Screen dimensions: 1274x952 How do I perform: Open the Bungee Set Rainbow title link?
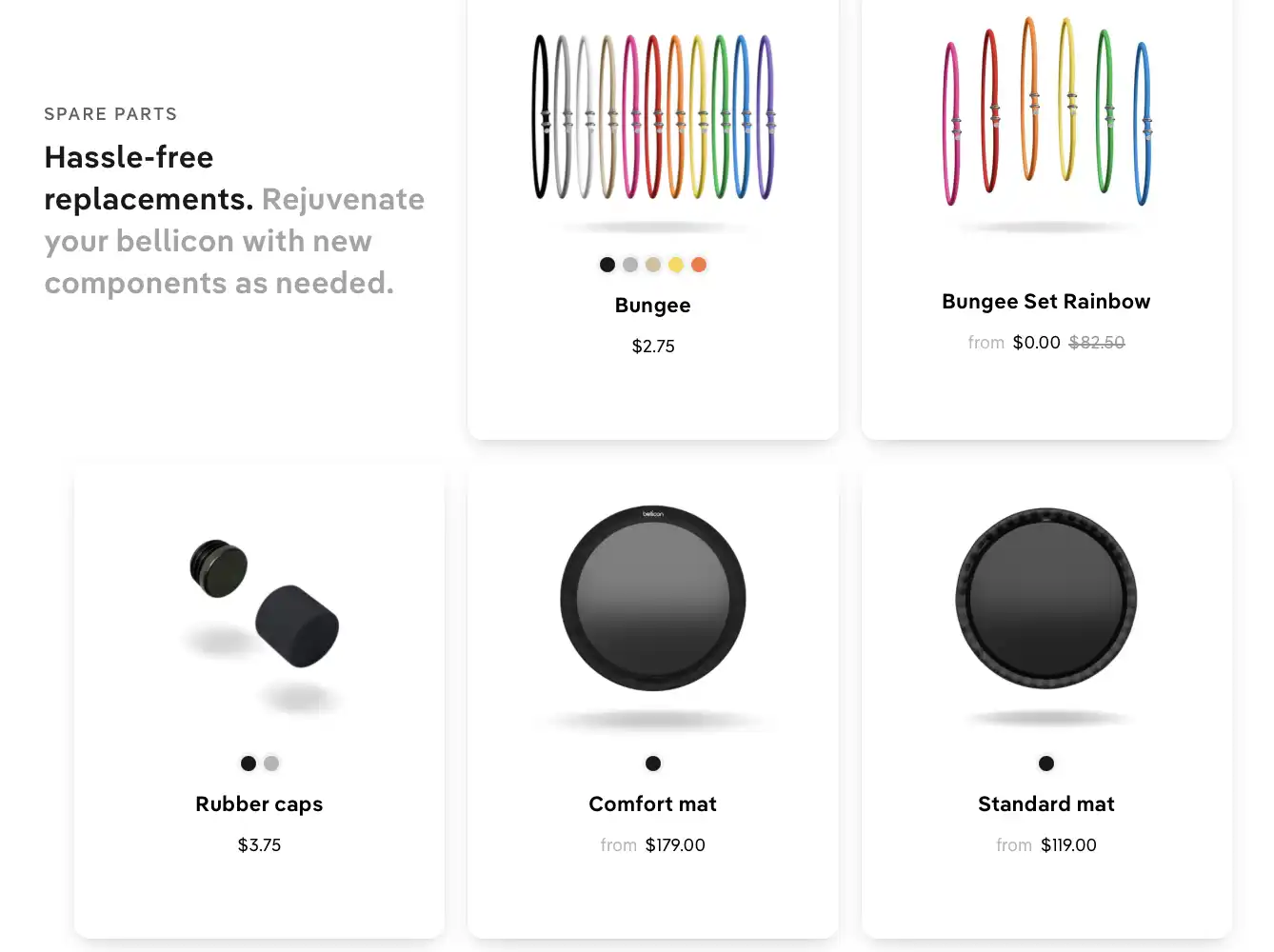(1046, 302)
